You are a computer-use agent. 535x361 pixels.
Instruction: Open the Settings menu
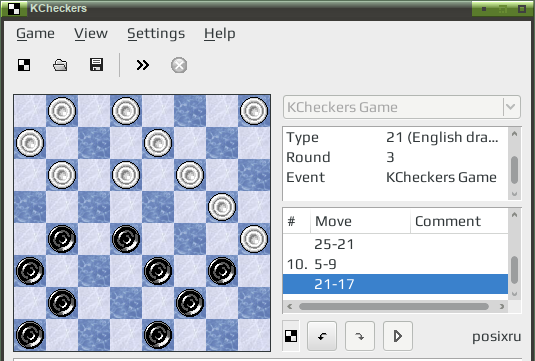[x=156, y=33]
